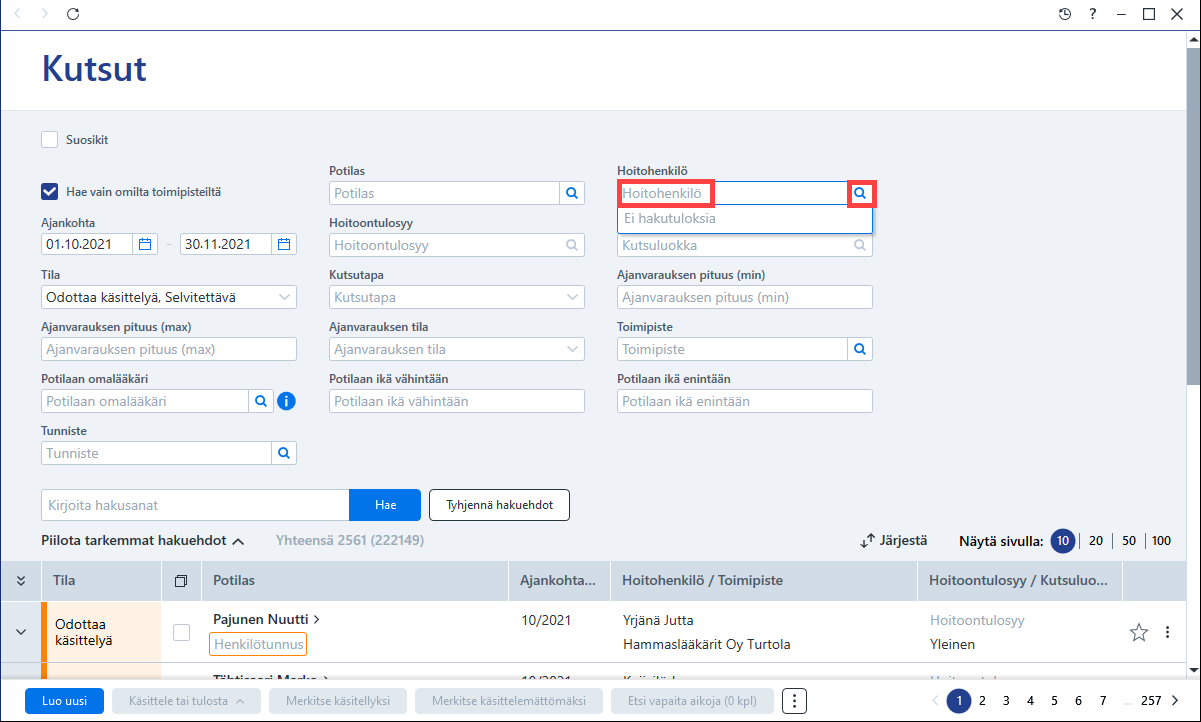The width and height of the screenshot is (1201, 722).
Task: Show 100 items per page
Action: coord(1161,541)
